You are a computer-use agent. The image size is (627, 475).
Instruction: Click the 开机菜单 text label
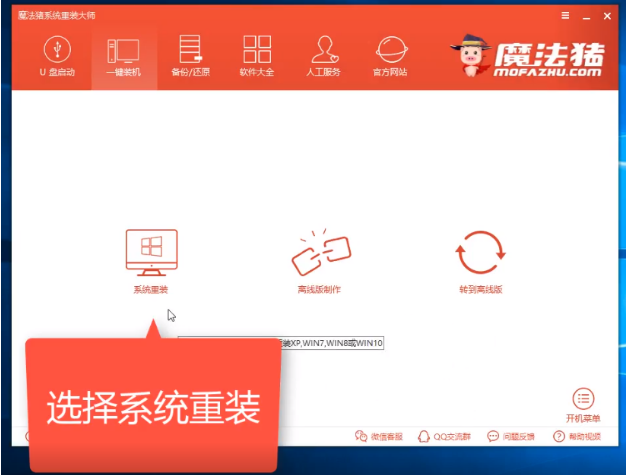point(583,418)
